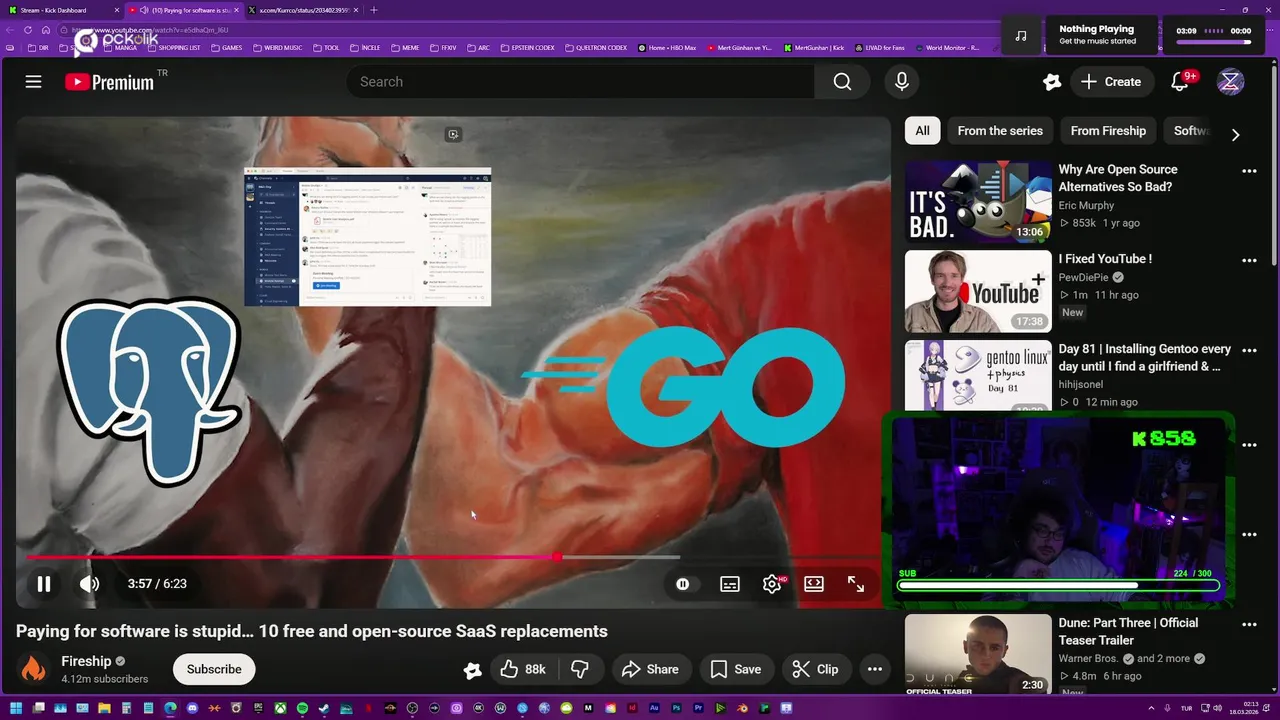The height and width of the screenshot is (720, 1280).
Task: Open options menu for Eric Murphy video
Action: [x=1249, y=171]
